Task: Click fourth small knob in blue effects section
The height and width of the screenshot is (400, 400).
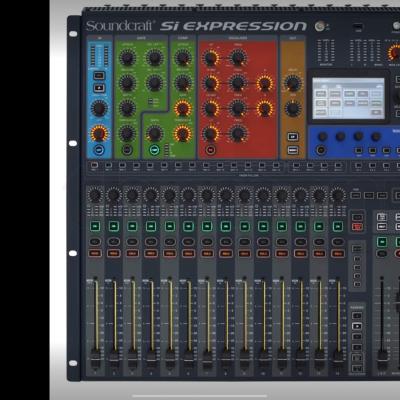Action: click(x=376, y=136)
